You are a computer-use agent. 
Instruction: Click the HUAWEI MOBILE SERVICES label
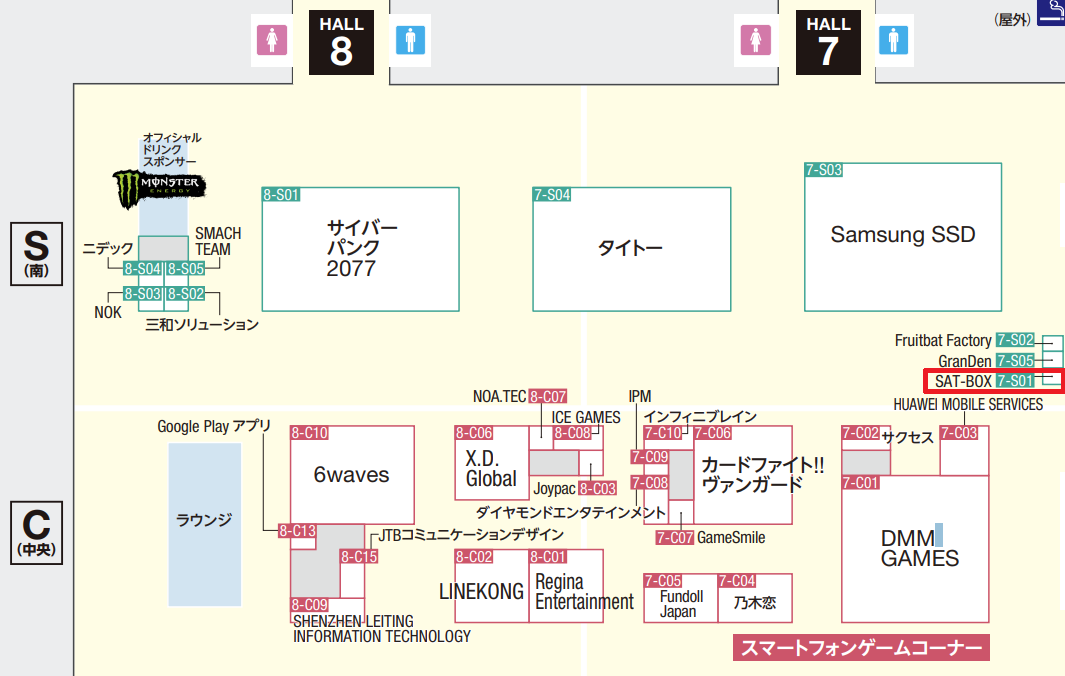pyautogui.click(x=968, y=405)
